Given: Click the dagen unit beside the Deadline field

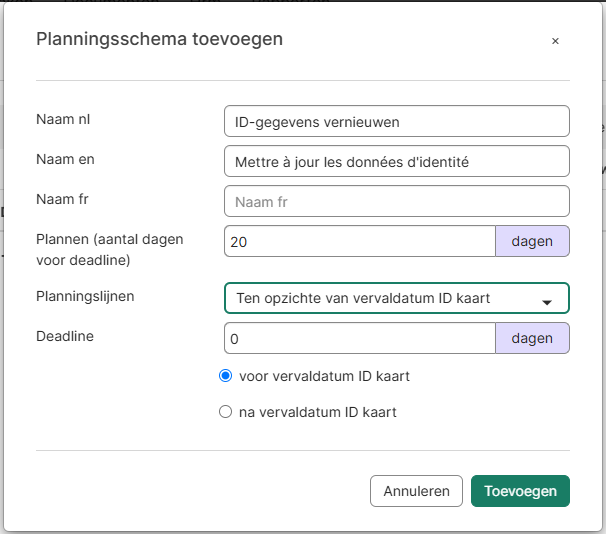Looking at the screenshot, I should click(532, 338).
